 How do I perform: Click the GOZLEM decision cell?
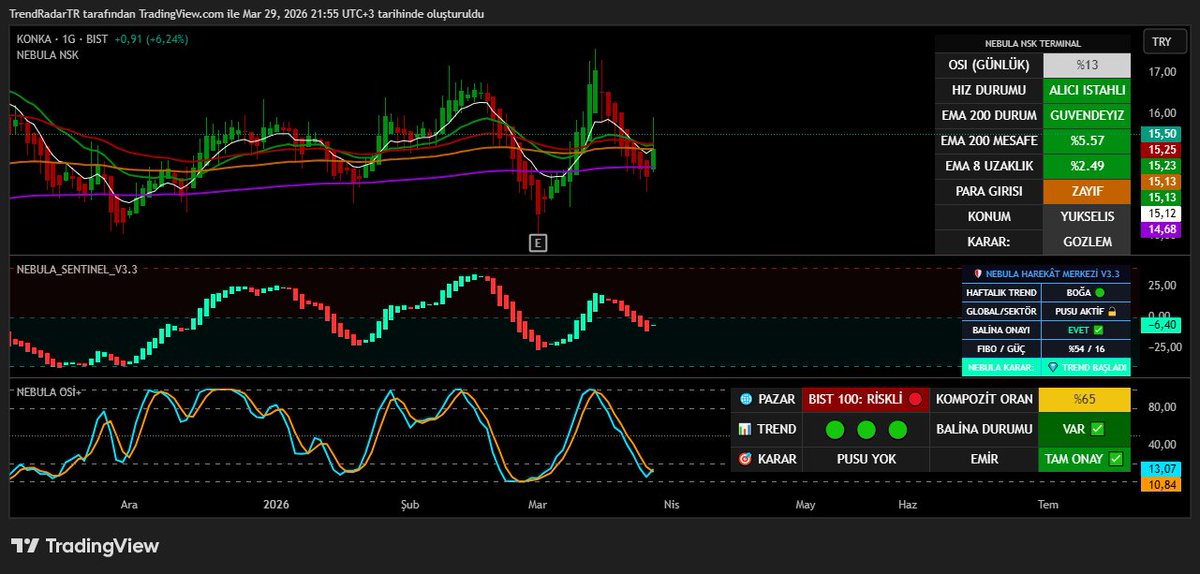1087,241
